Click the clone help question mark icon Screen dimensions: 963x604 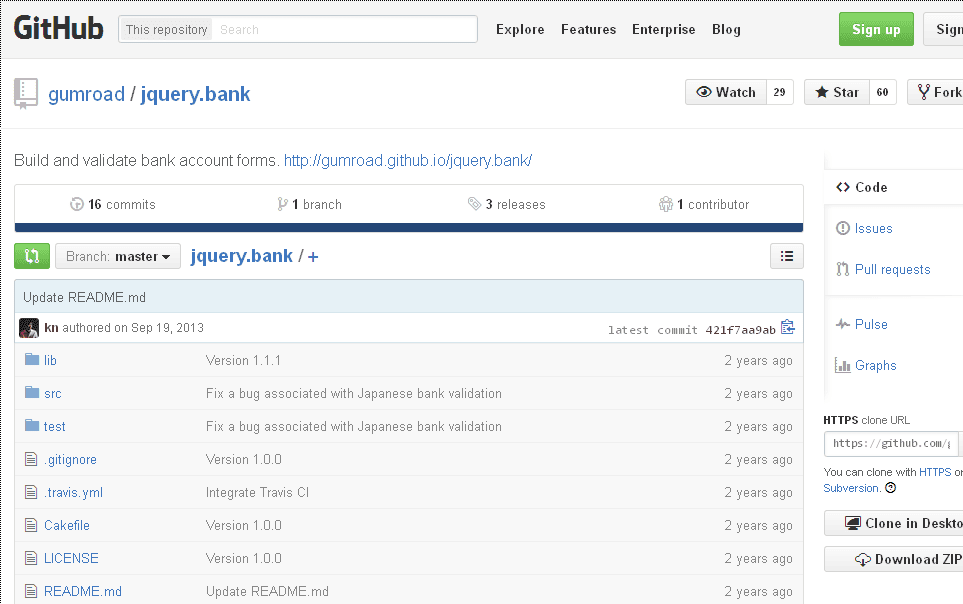click(x=891, y=488)
